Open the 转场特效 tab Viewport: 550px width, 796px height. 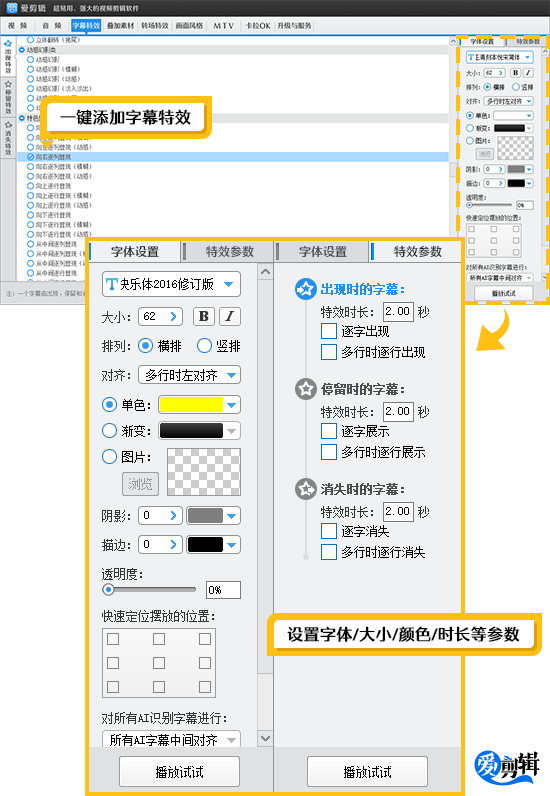[x=155, y=25]
